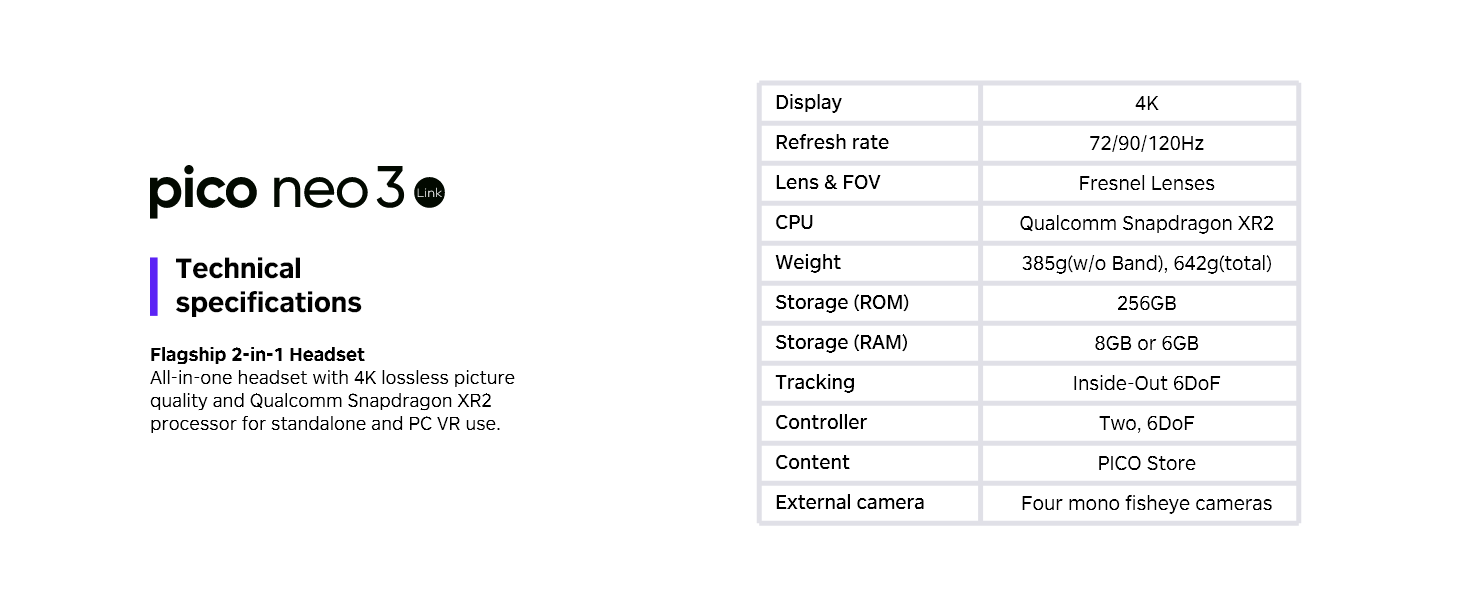The image size is (1464, 600).
Task: Click the 8GB or 6GB RAM cell
Action: tap(1140, 343)
